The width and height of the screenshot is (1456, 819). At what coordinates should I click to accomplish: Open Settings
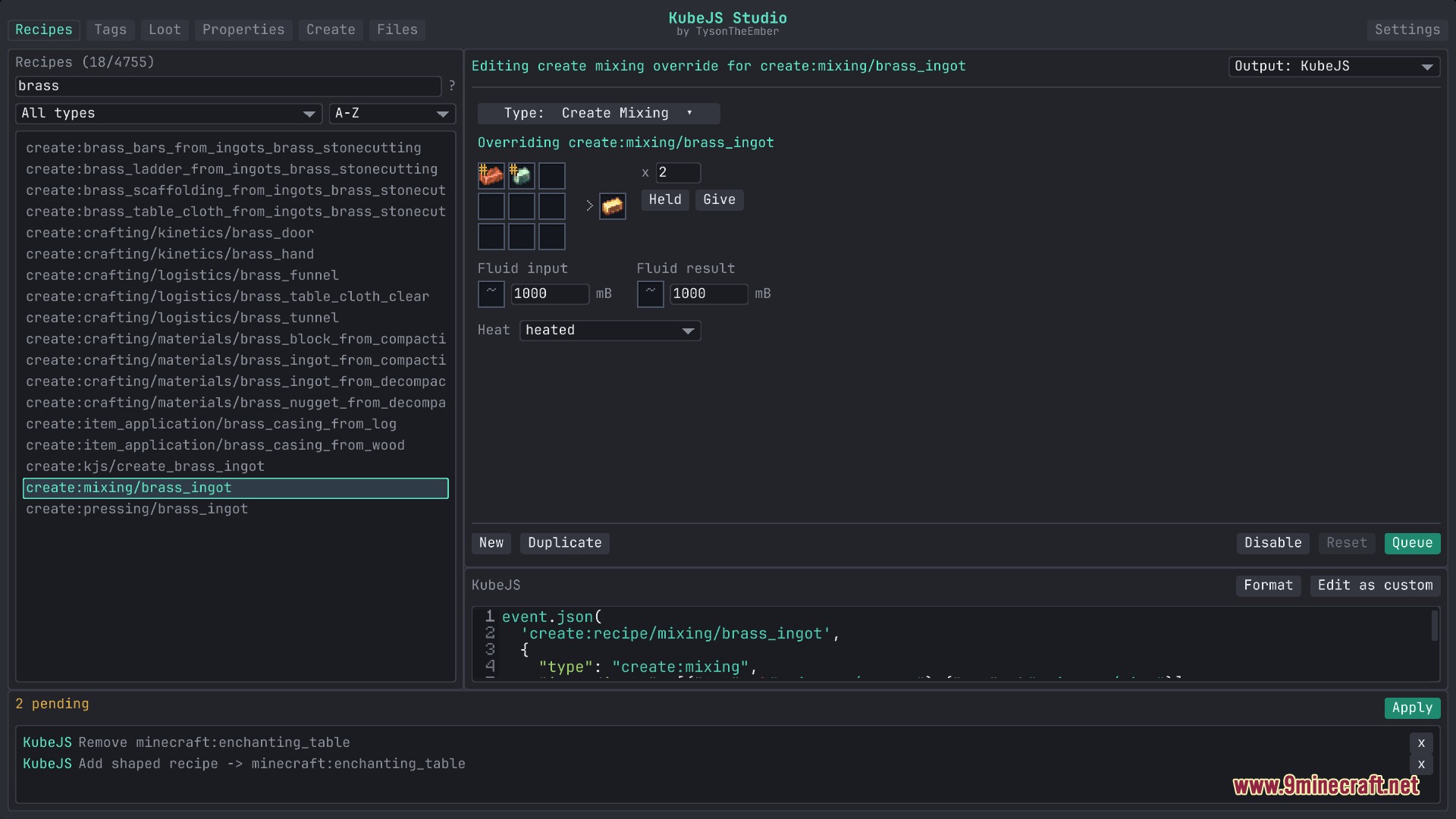(x=1407, y=30)
